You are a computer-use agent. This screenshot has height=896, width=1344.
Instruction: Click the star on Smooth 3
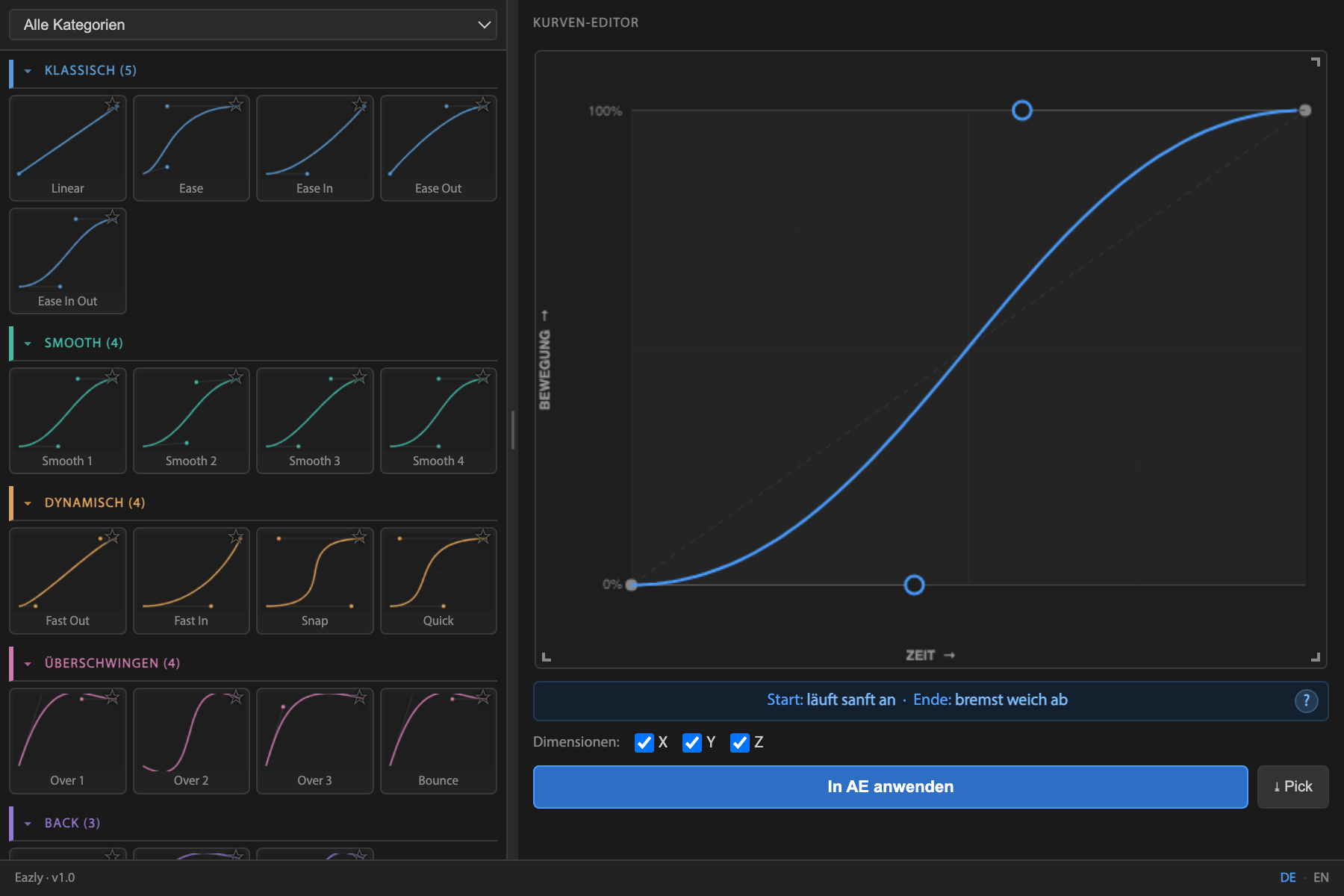(x=360, y=376)
